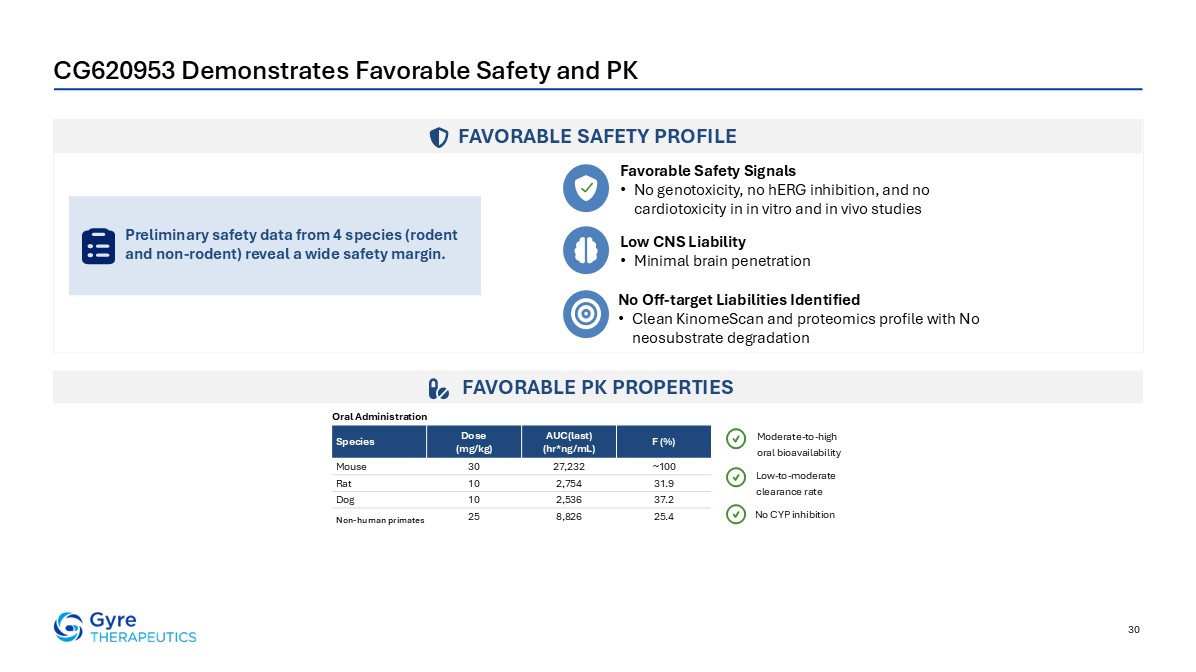Click the Clean KinomeScan and proteomics bullet text
The height and width of the screenshot is (672, 1196).
805,328
